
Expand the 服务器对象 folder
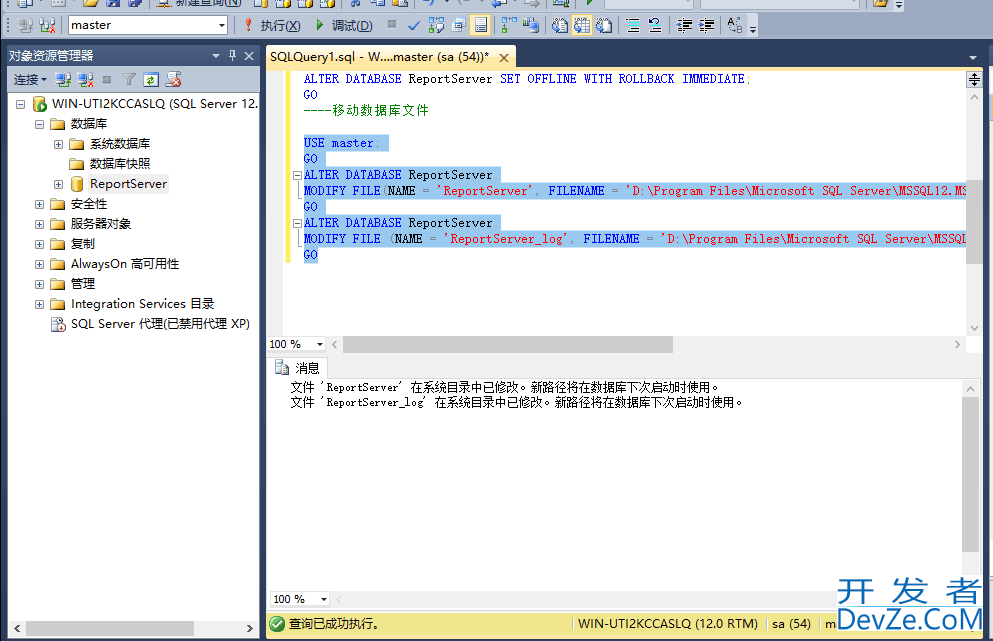coord(39,224)
